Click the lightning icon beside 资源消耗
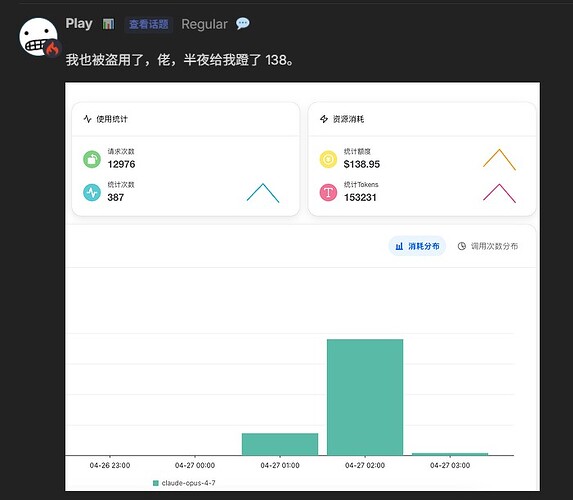Screen dimensions: 573x500 click(x=324, y=119)
